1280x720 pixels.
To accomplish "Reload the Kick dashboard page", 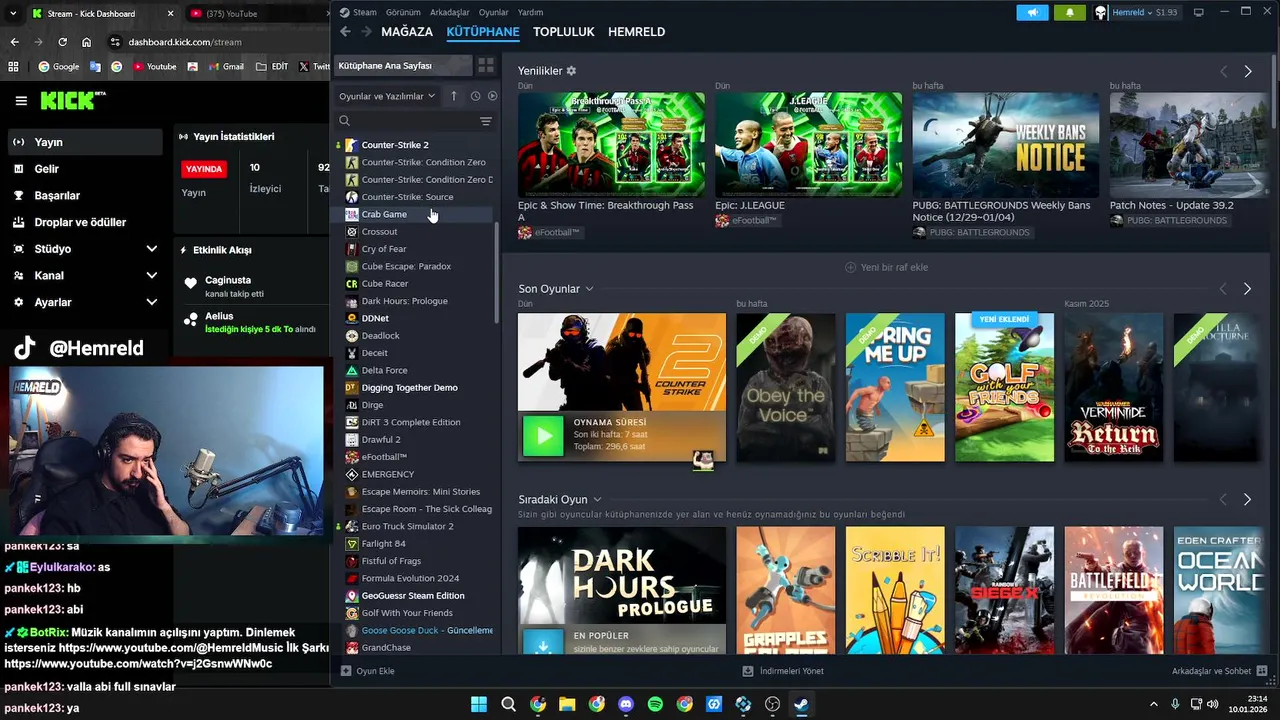I will 62,42.
